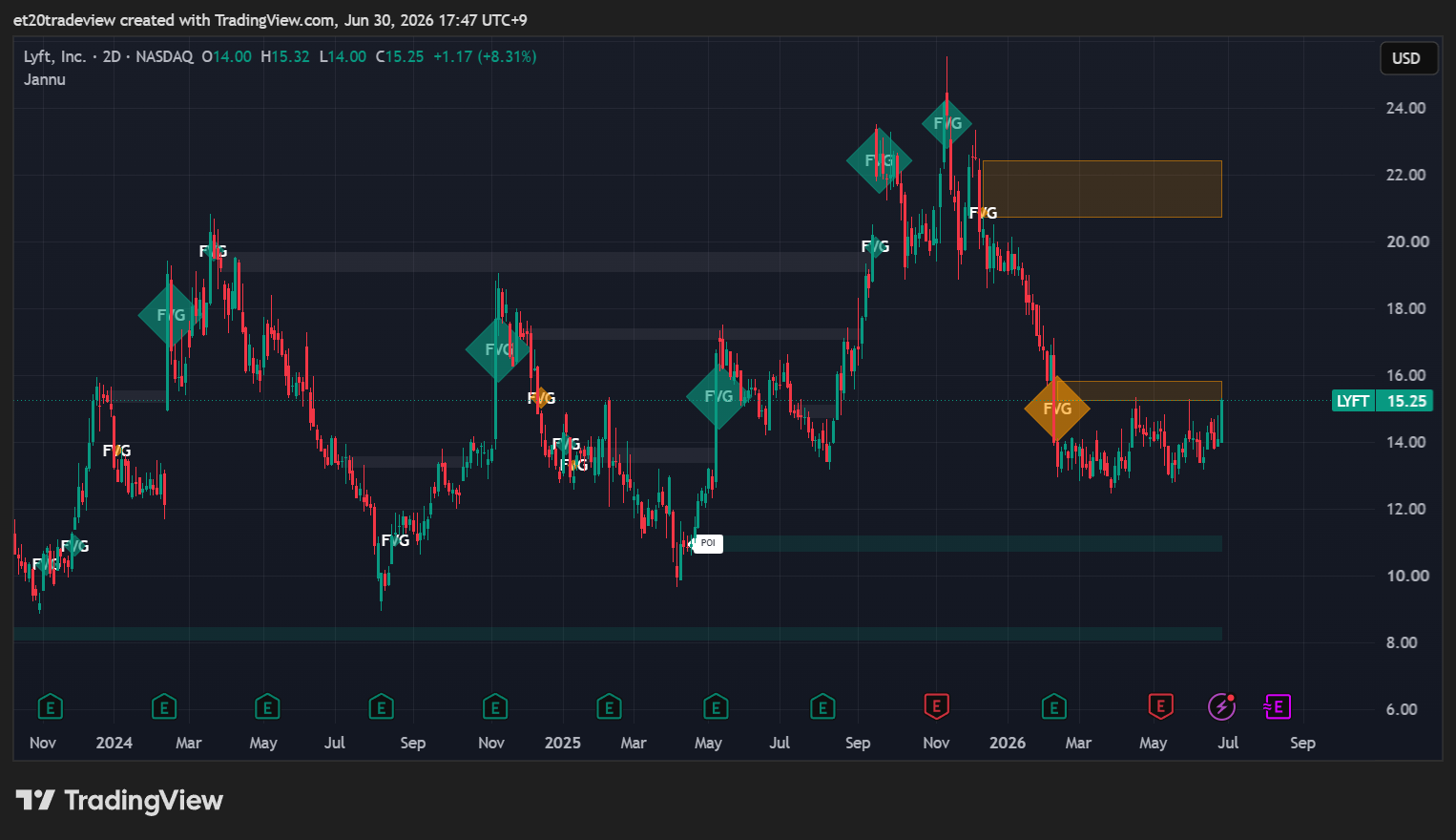Click the 6.00 price axis label

coord(1402,709)
